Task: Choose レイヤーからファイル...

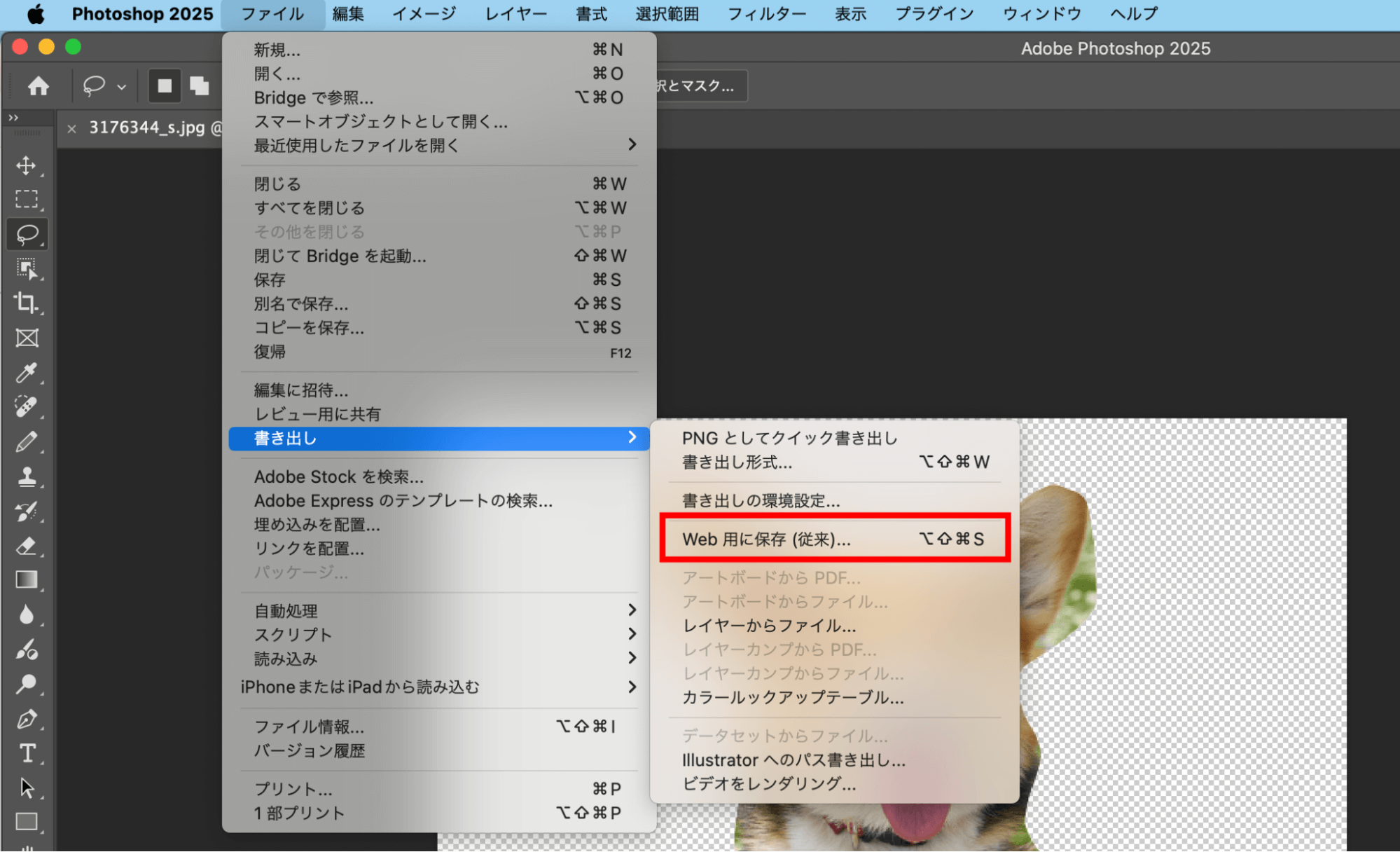Action: click(834, 626)
